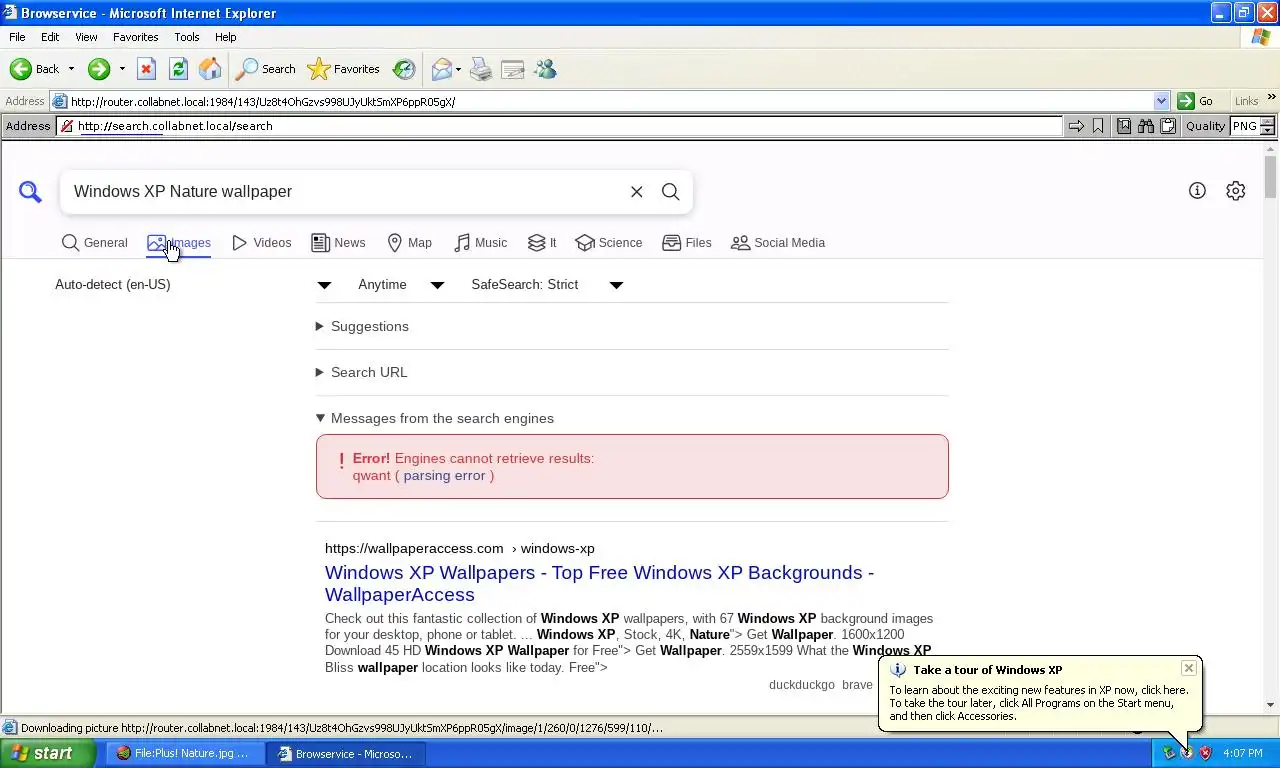Click the Search magnifier toolbar button
1280x768 pixels.
pyautogui.click(x=266, y=69)
